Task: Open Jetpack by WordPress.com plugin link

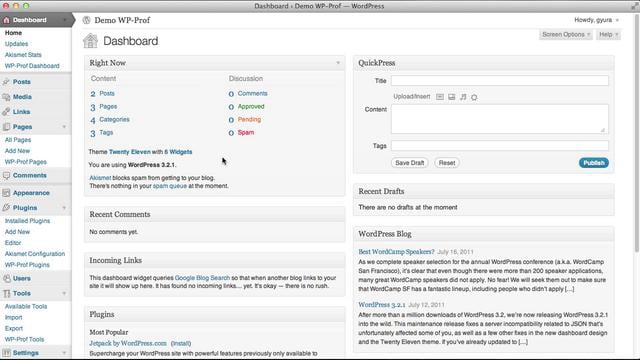Action: tap(128, 343)
